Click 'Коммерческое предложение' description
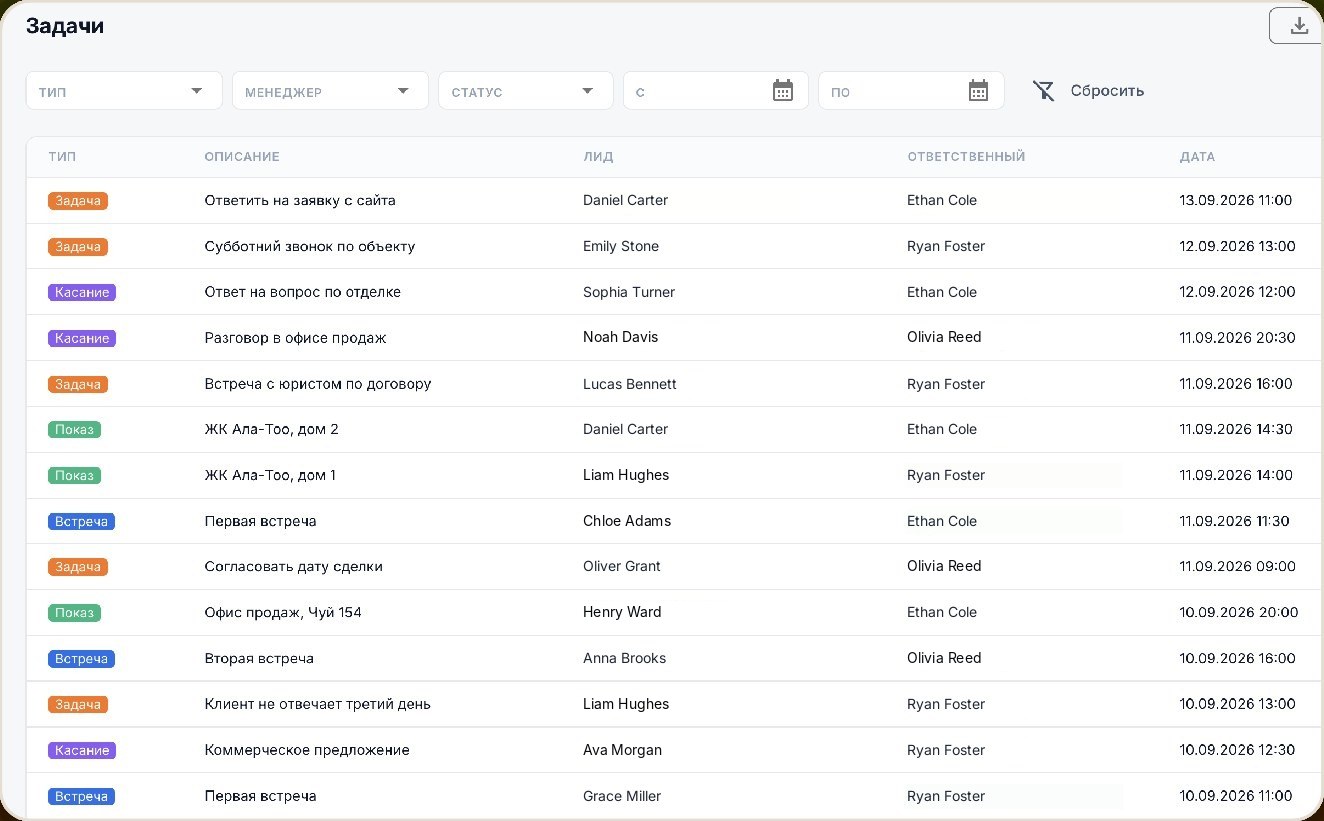 (307, 750)
